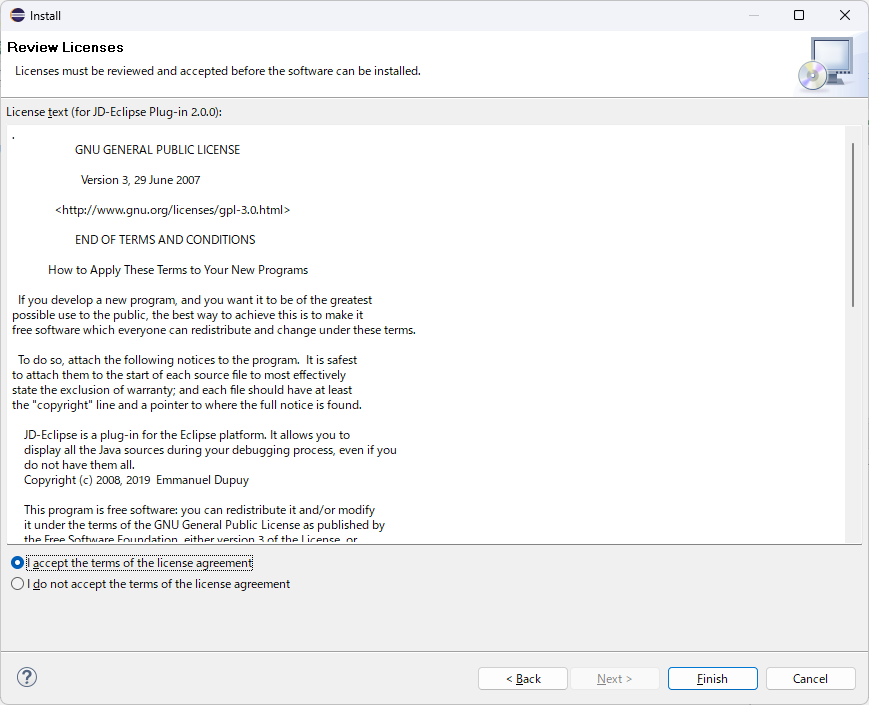
Task: Click Finish to install JD-Eclipse
Action: (x=712, y=678)
